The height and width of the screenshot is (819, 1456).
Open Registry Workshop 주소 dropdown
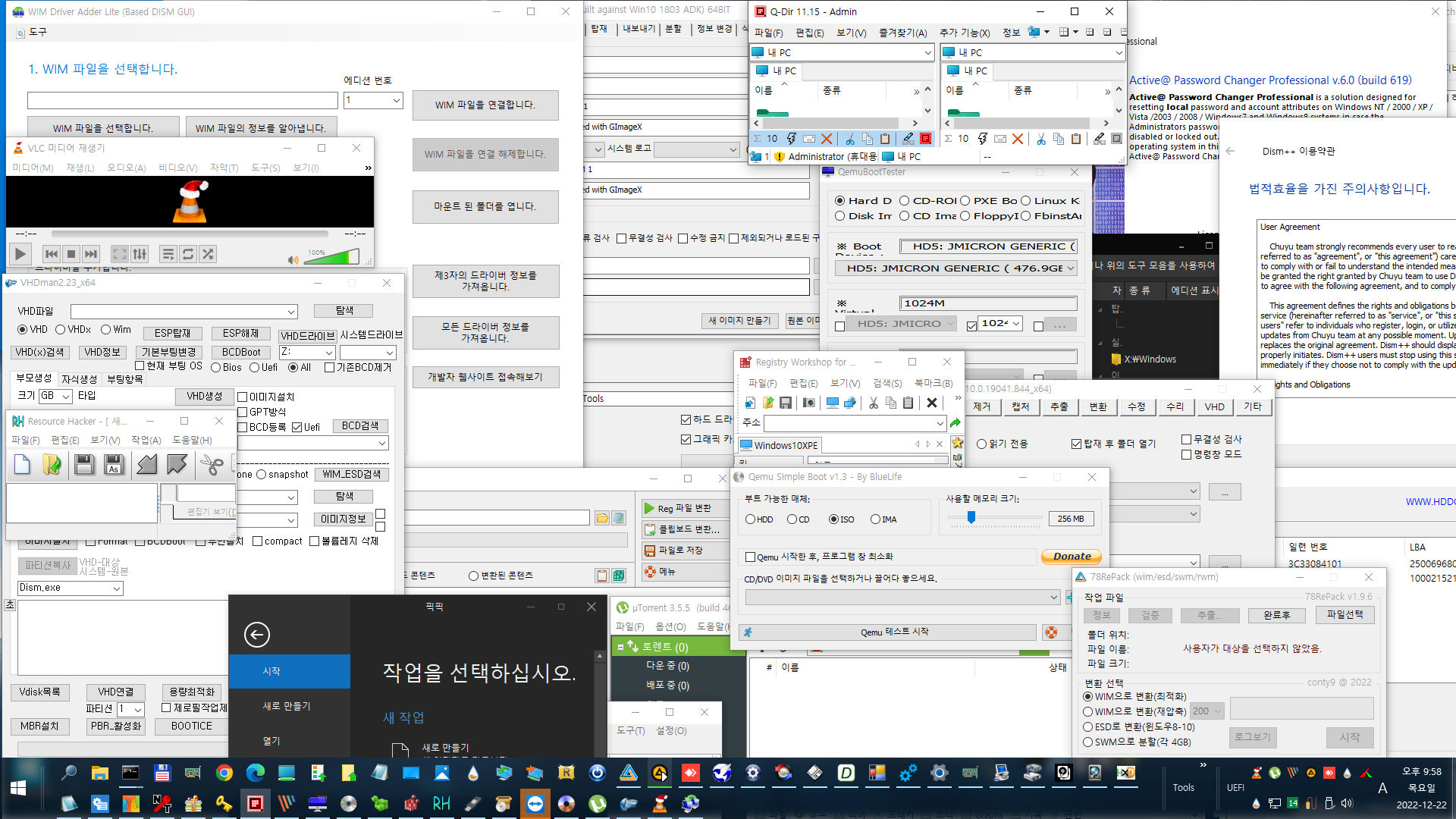940,423
